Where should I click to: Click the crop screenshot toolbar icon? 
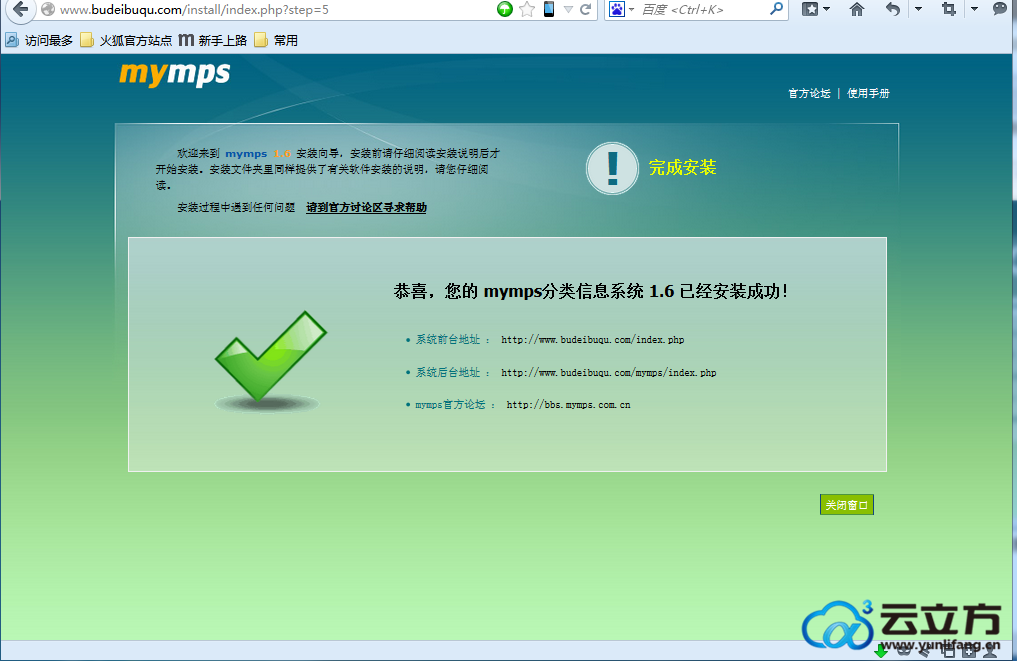click(x=949, y=9)
